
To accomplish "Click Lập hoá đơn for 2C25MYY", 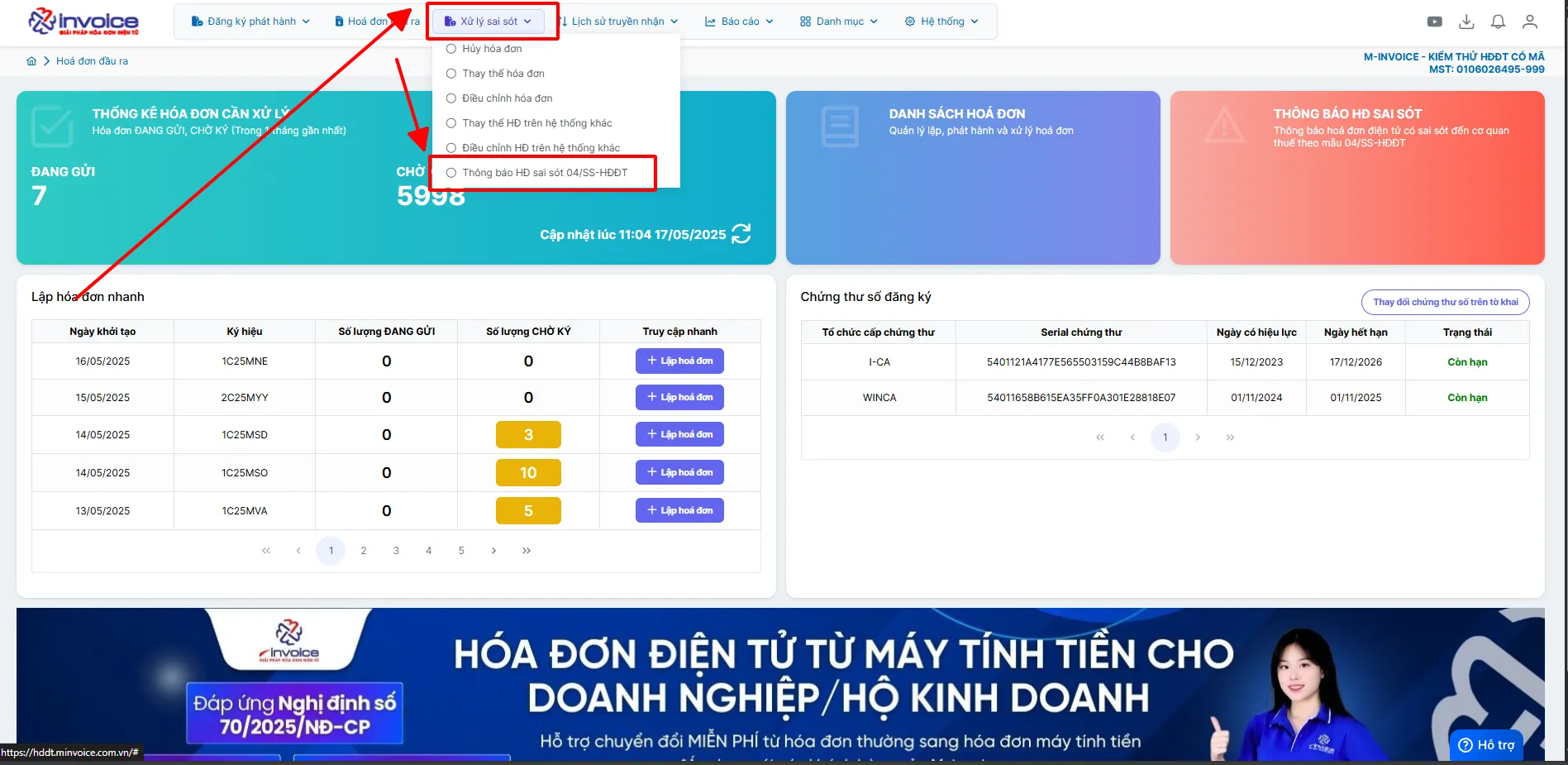I will point(679,398).
